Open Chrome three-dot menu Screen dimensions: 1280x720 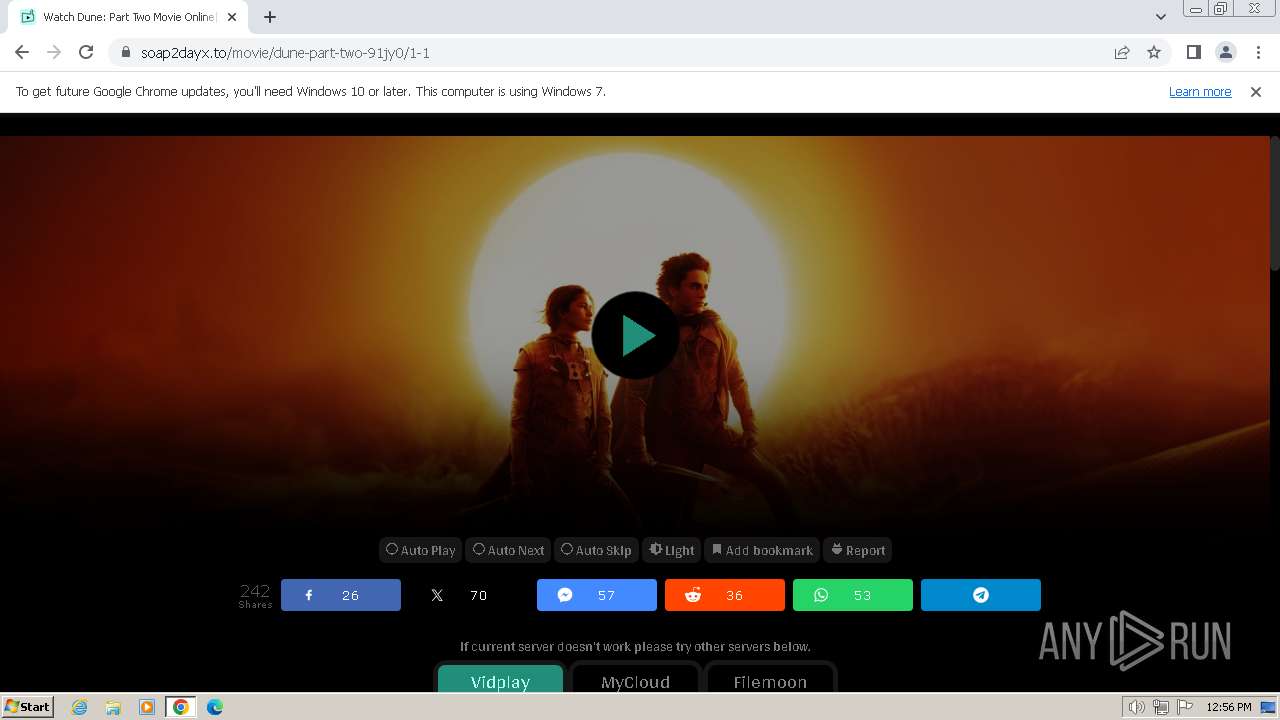click(1258, 52)
